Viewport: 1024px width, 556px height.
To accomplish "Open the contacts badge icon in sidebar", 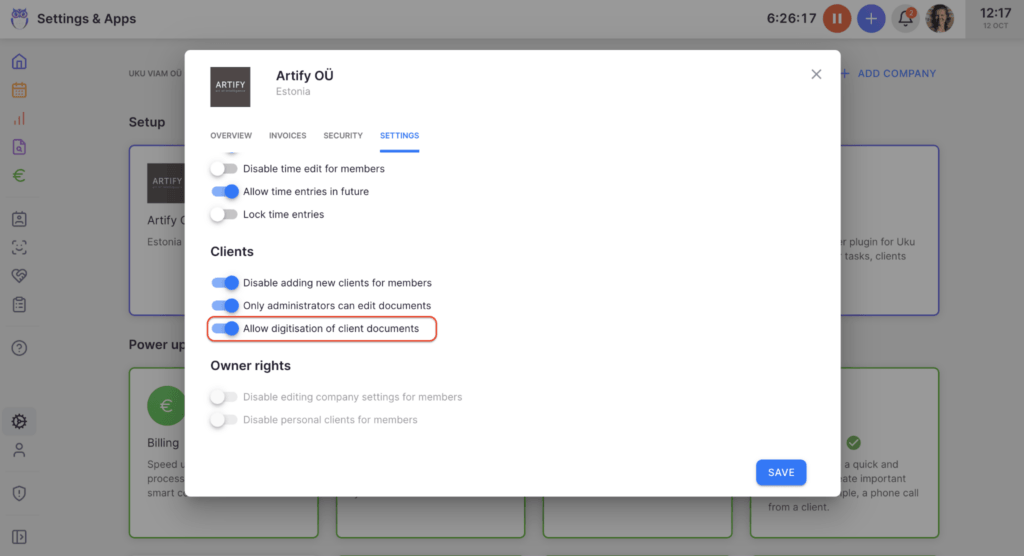I will point(19,219).
